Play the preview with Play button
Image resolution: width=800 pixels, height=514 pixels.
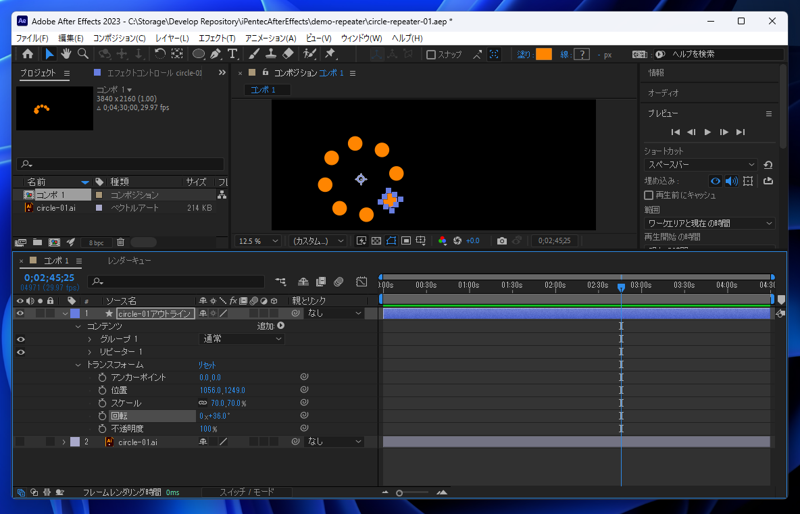pos(708,132)
